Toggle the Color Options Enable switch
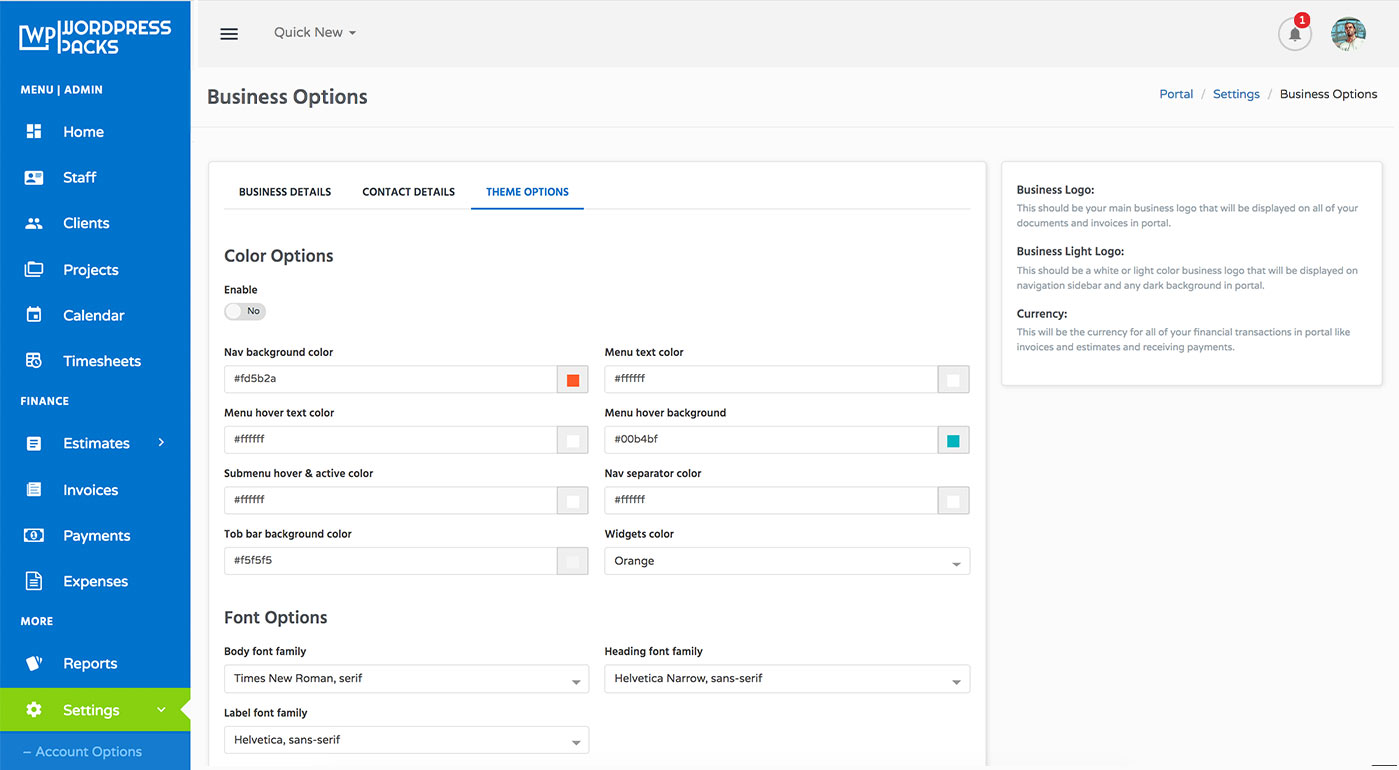This screenshot has height=770, width=1399. pyautogui.click(x=245, y=311)
